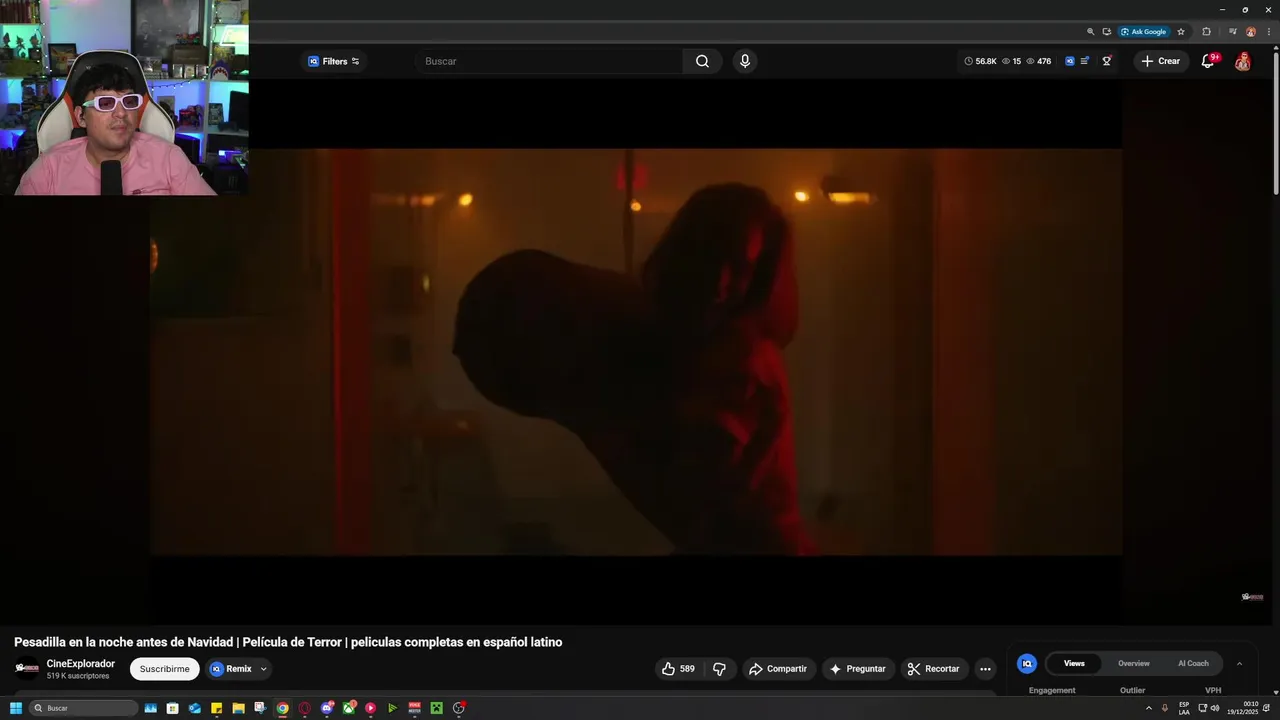Open Chrome profile avatar
The image size is (1280, 720).
pos(1251,31)
